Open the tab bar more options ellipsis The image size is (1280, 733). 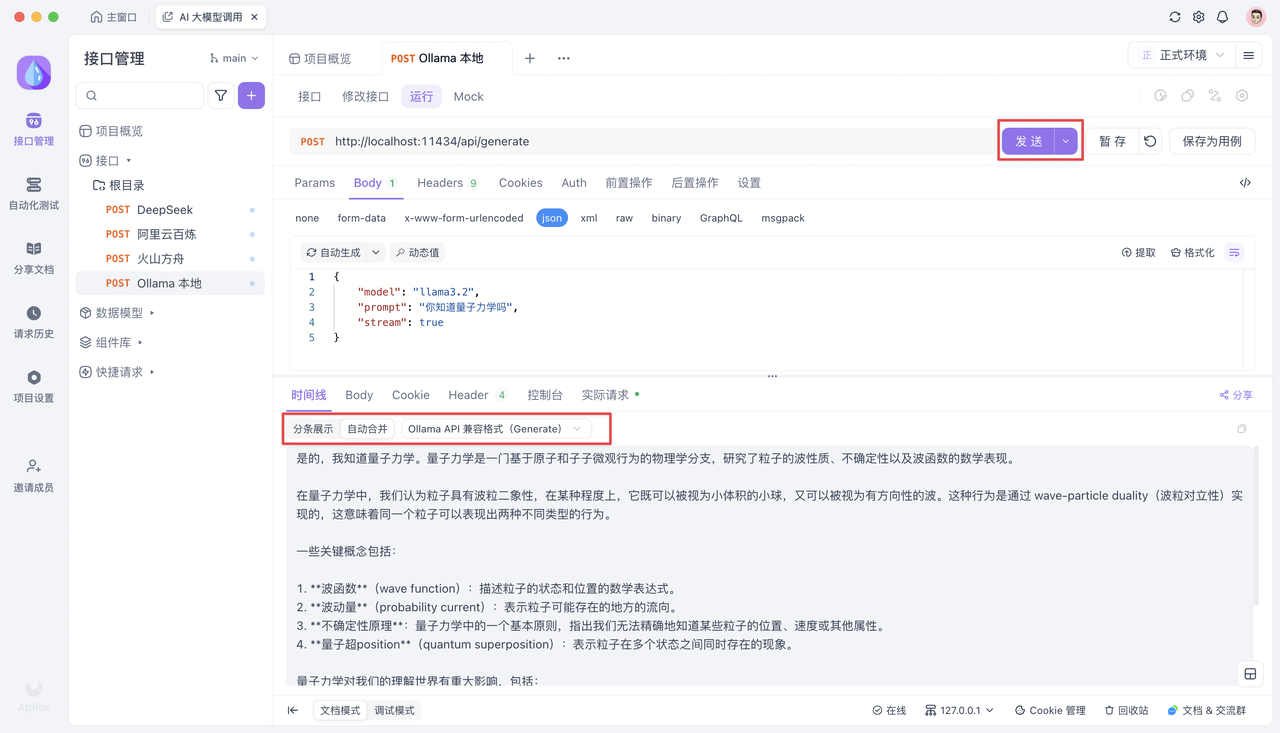pos(564,58)
